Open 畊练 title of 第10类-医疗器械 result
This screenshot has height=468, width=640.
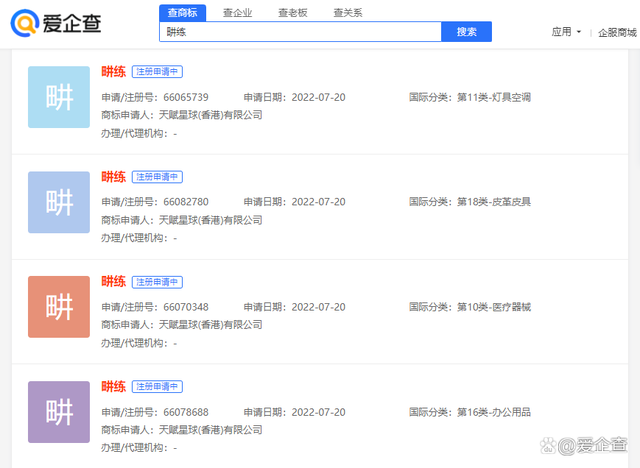(x=113, y=282)
